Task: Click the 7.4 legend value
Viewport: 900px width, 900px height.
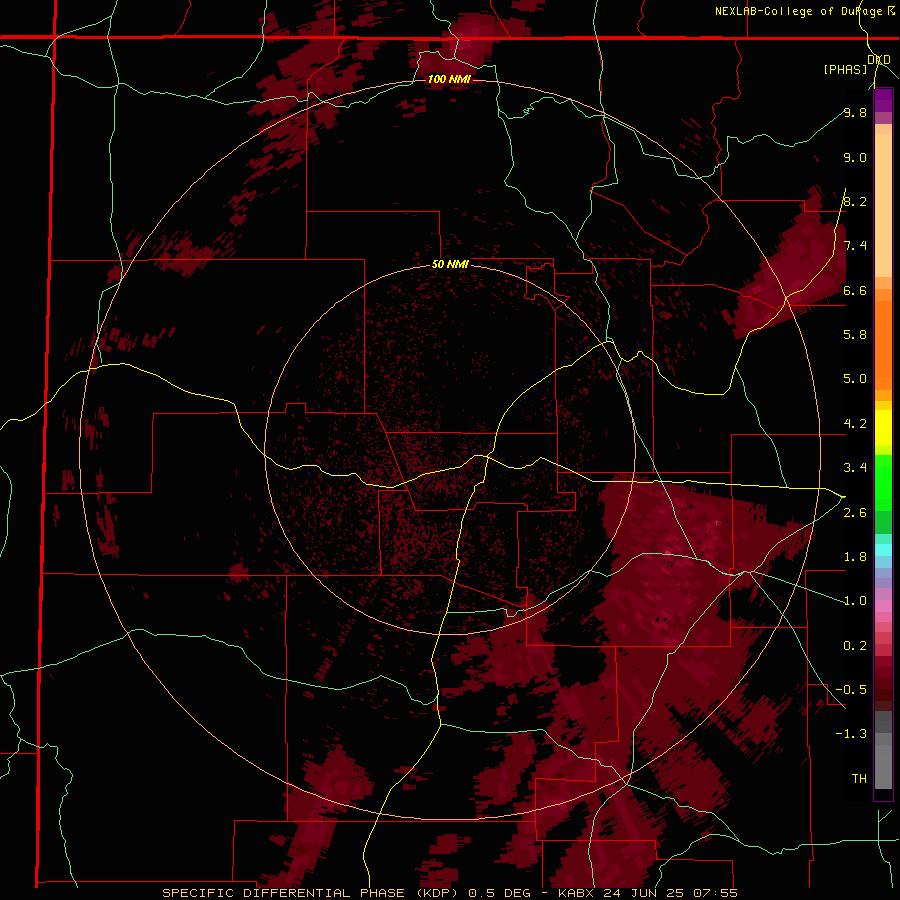Action: [x=855, y=246]
